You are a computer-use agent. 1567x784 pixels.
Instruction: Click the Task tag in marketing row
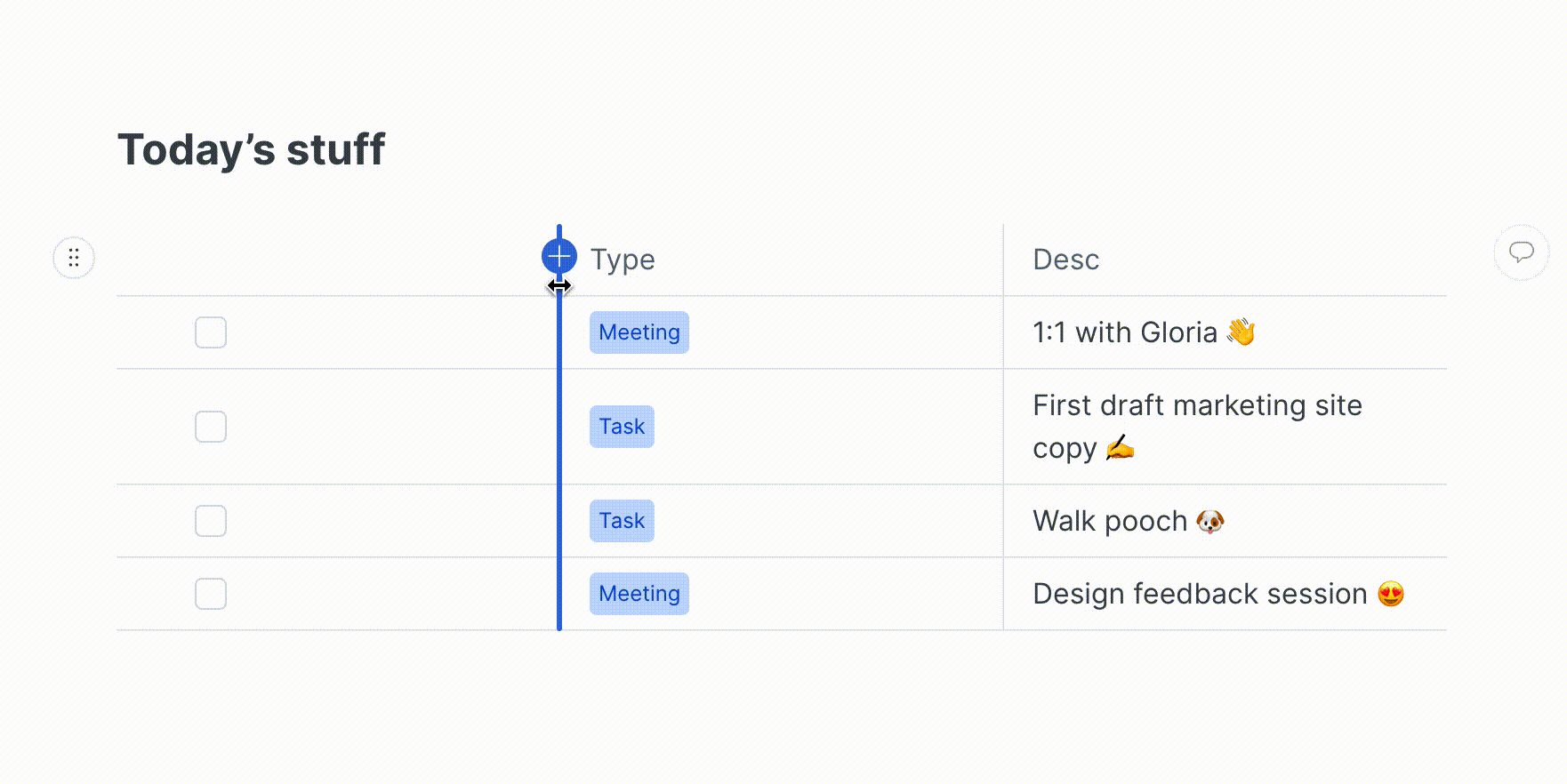click(x=622, y=427)
